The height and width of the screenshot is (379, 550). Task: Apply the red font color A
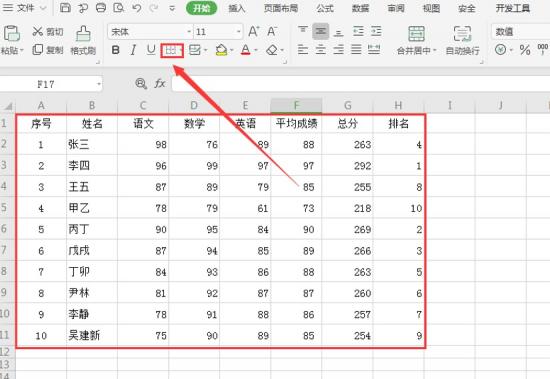(246, 50)
